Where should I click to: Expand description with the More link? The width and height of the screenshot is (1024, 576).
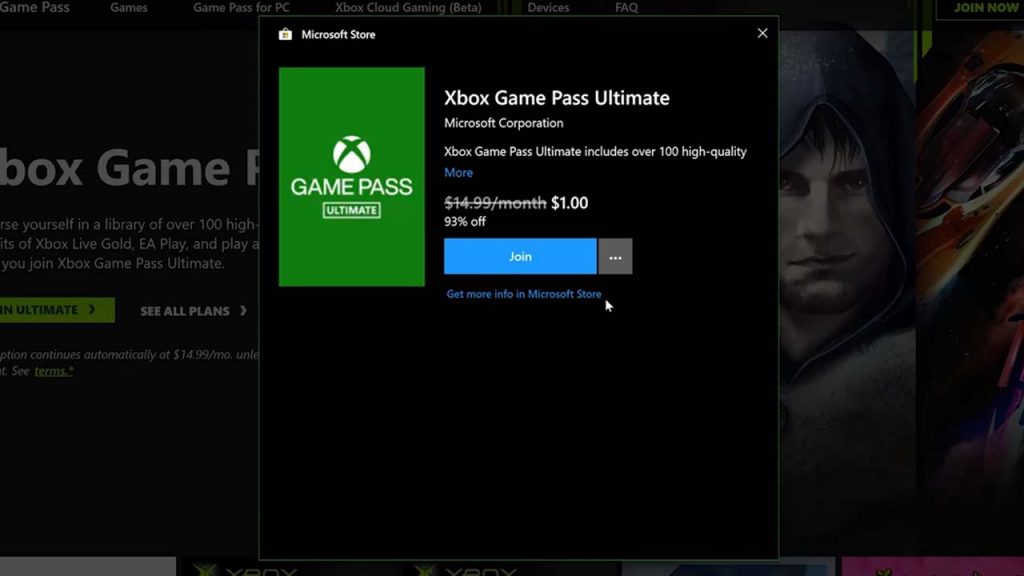click(x=458, y=172)
